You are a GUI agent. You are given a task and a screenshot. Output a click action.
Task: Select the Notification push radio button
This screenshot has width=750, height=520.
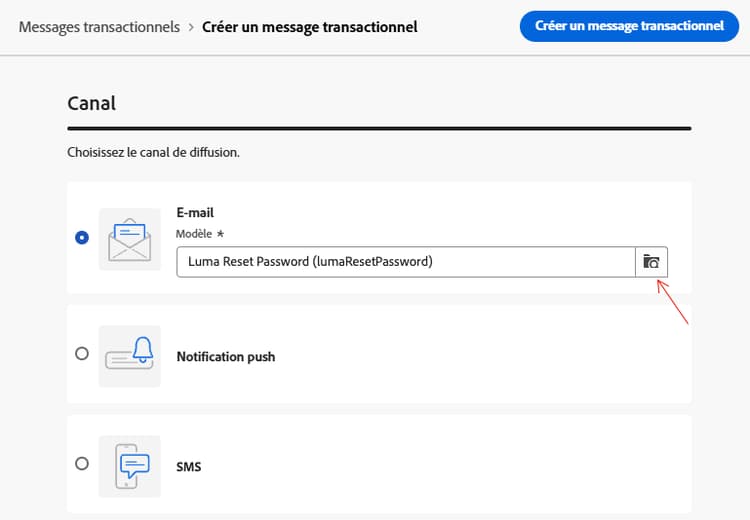pyautogui.click(x=82, y=354)
